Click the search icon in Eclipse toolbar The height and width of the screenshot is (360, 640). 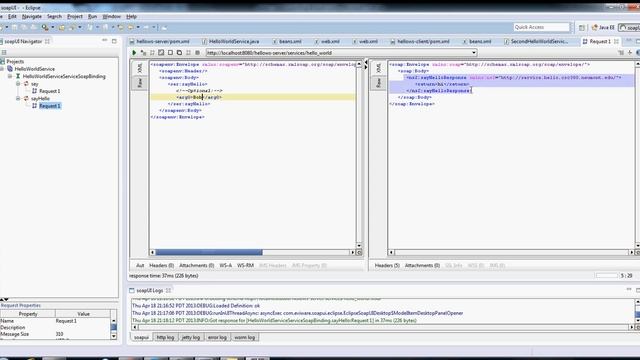coord(45,27)
